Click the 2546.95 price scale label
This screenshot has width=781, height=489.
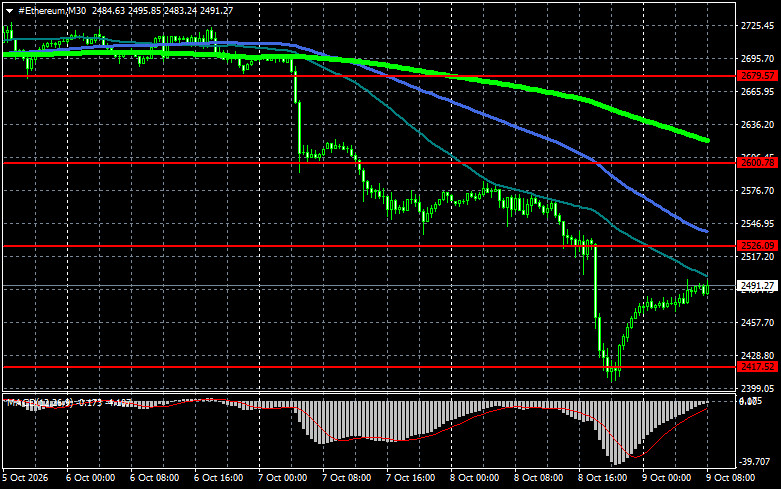click(758, 224)
